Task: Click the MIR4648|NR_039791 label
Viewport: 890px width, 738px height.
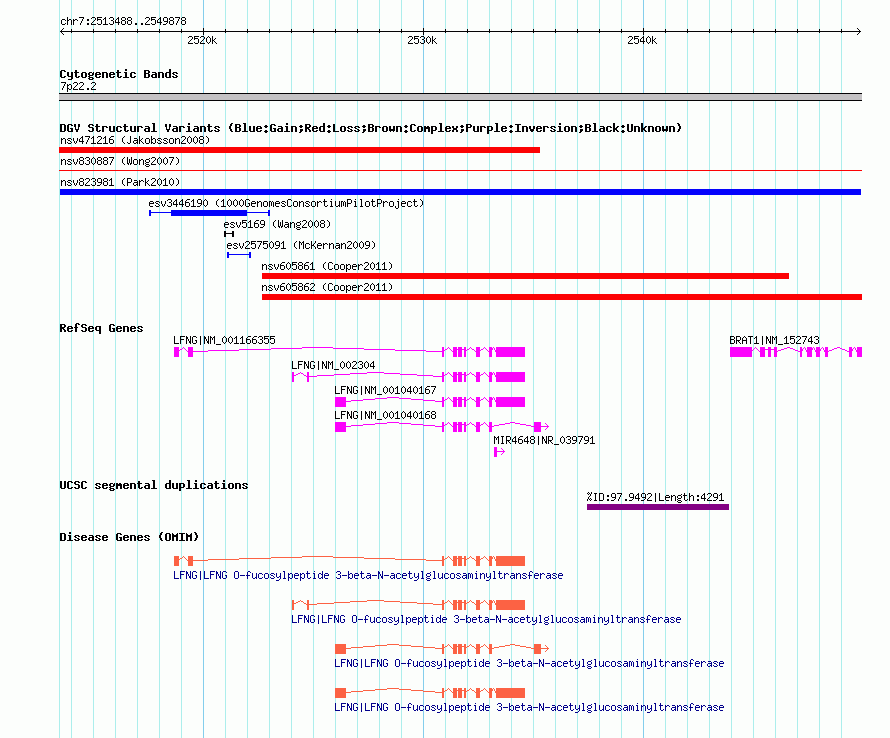Action: tap(544, 440)
